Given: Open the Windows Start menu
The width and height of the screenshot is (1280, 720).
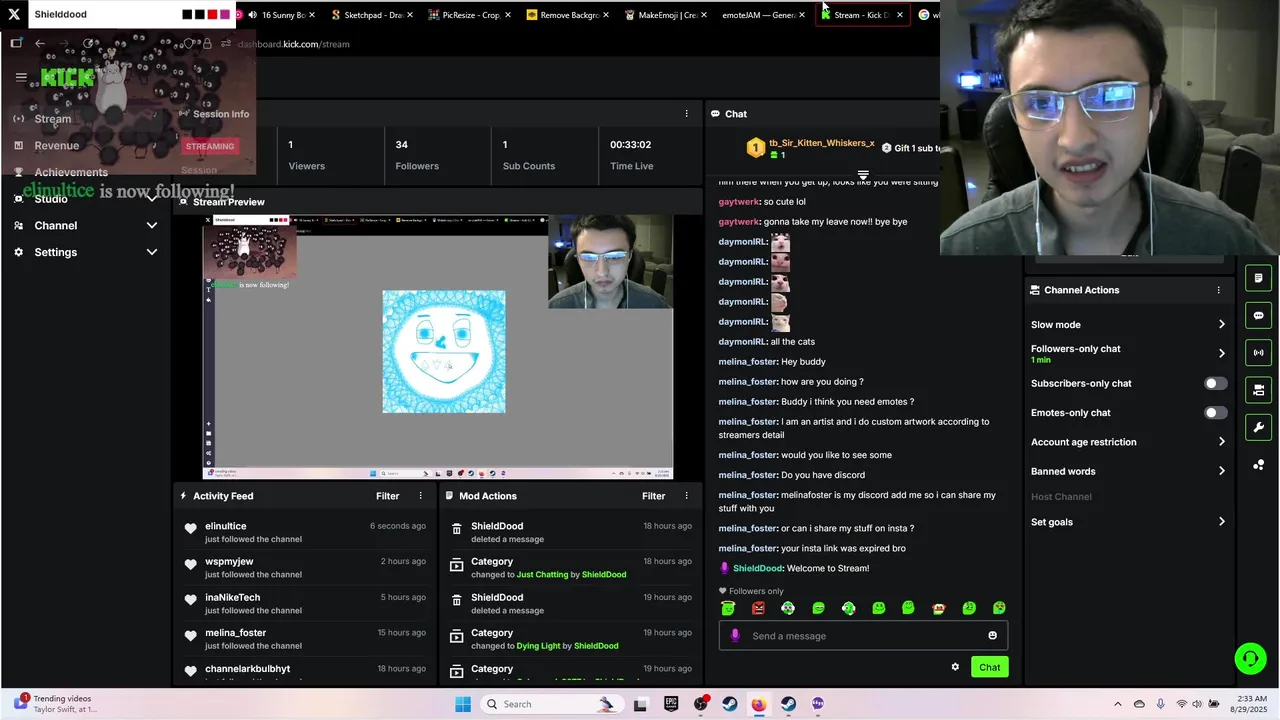Looking at the screenshot, I should 462,704.
